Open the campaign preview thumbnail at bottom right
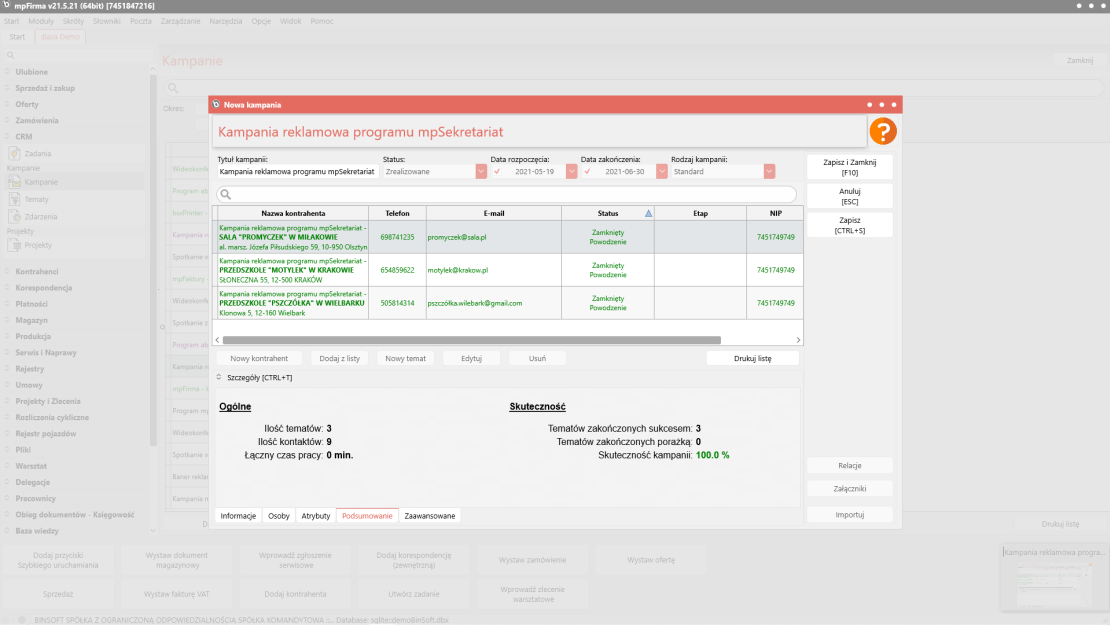Screen dimensions: 1110x625 click(1055, 578)
